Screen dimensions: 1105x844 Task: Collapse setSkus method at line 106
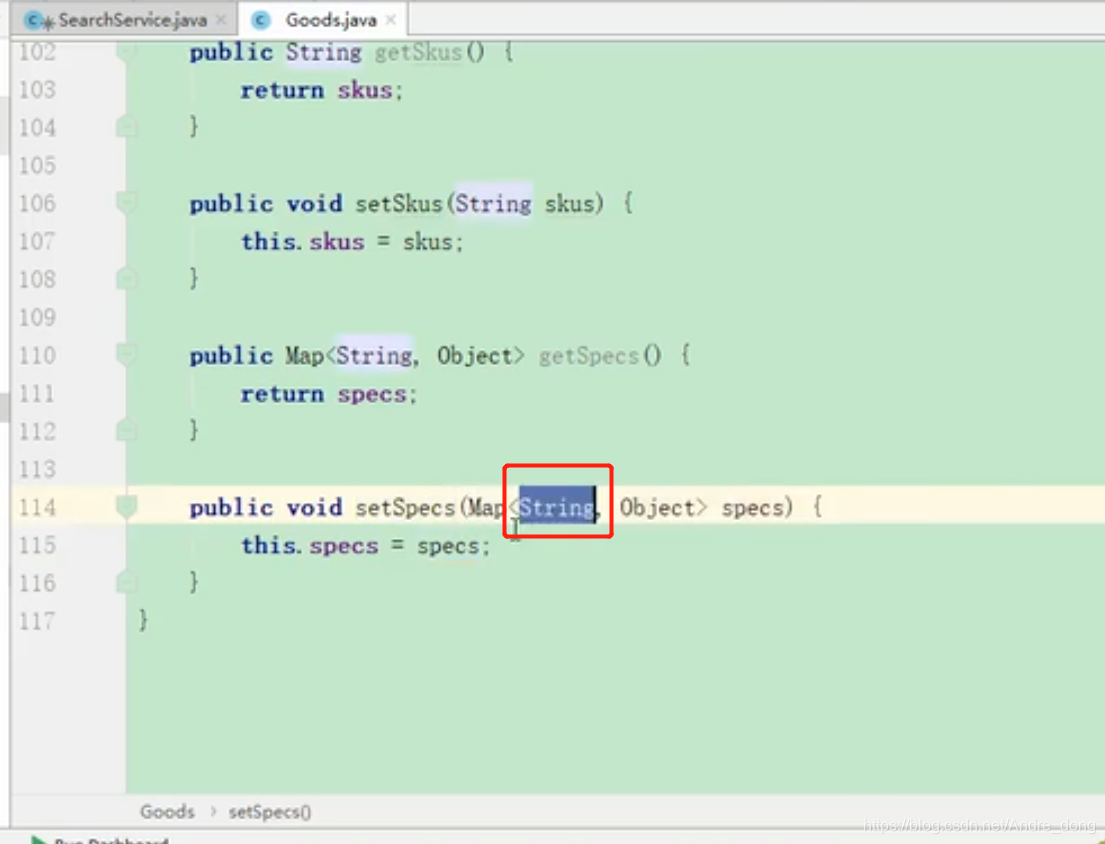[126, 203]
